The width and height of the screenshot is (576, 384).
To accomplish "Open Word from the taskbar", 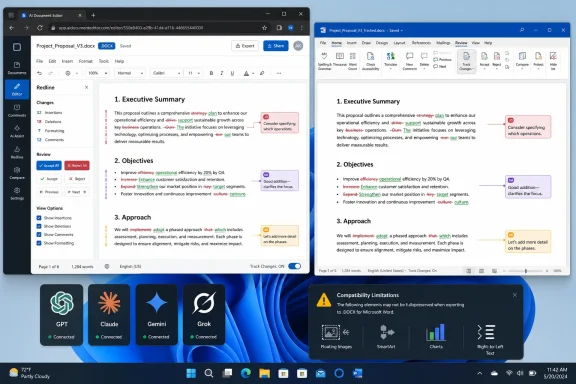I will pyautogui.click(x=357, y=373).
